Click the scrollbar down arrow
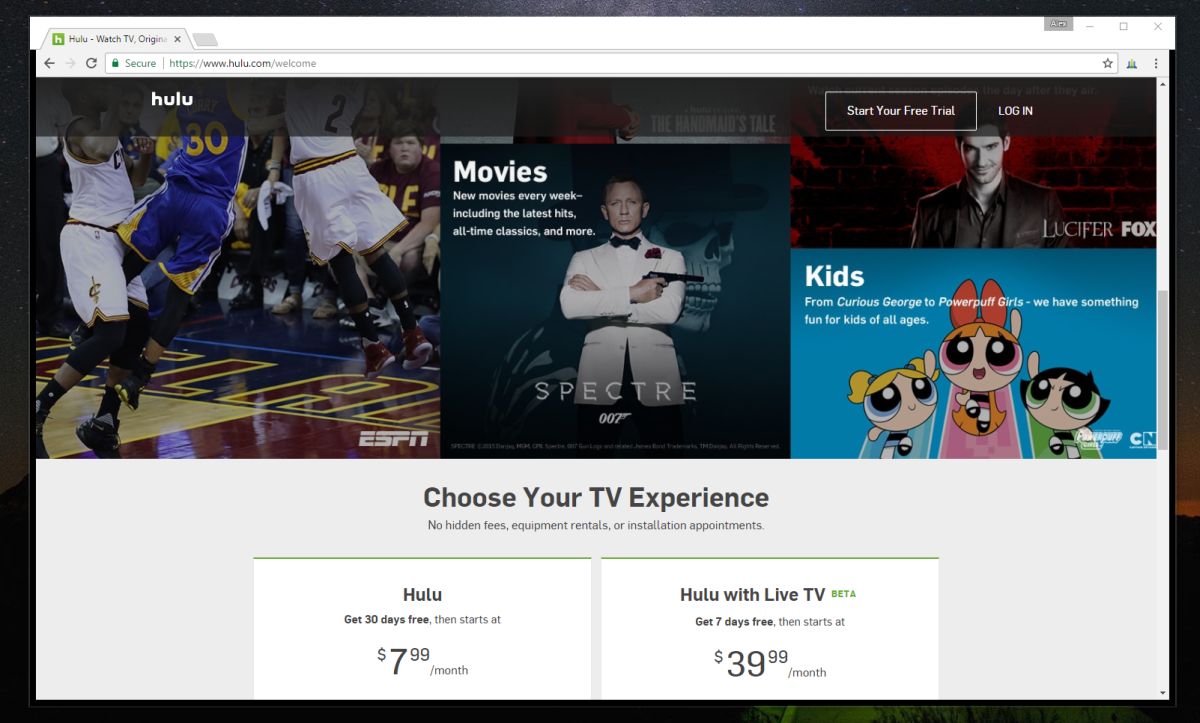 [1162, 692]
